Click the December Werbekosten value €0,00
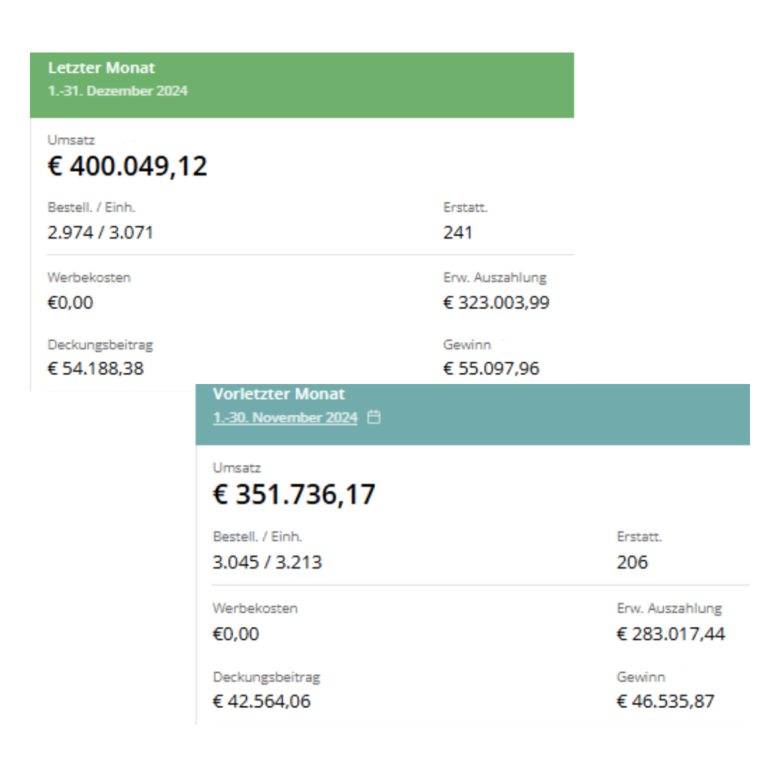Screen dimensions: 768x768 70,303
